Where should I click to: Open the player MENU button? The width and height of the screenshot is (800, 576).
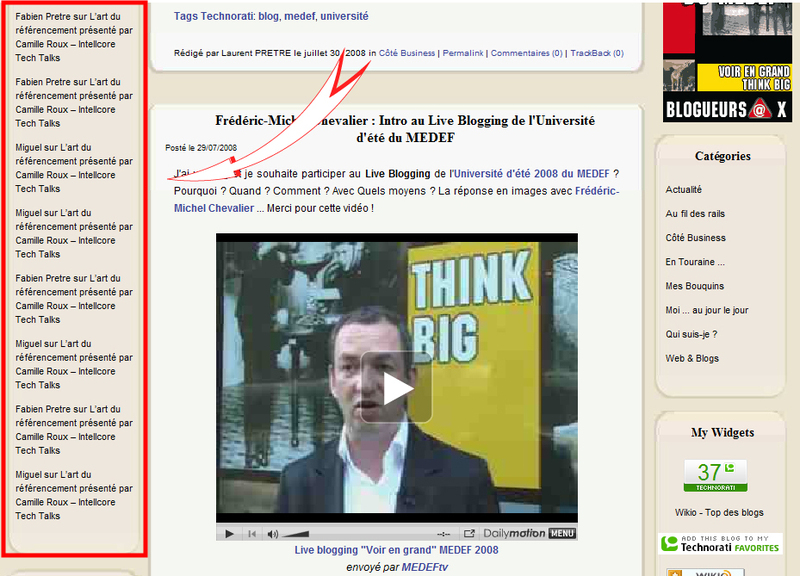click(x=562, y=533)
